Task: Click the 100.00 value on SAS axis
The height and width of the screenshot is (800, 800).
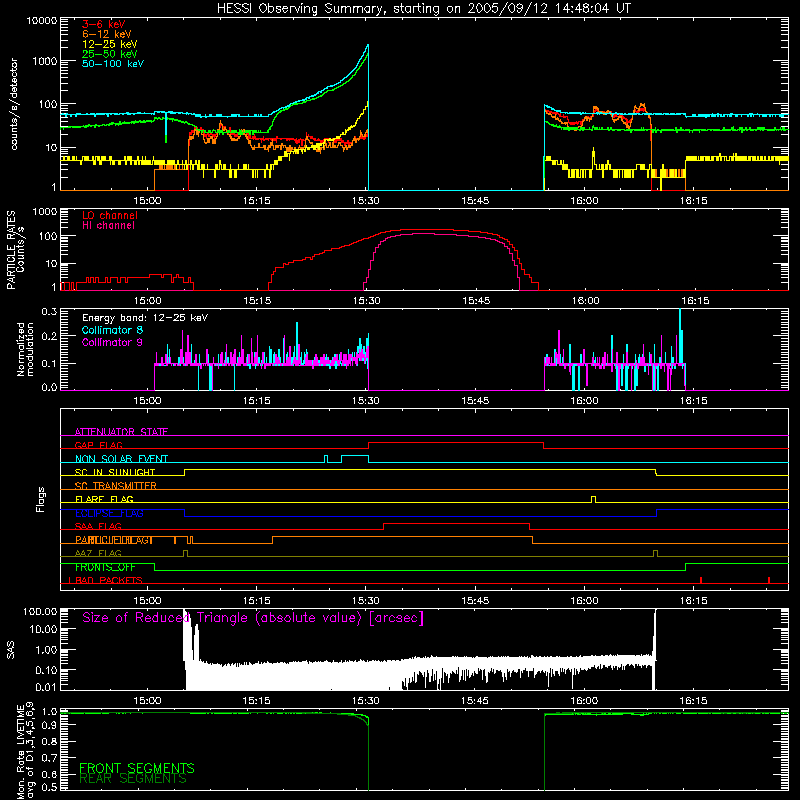Action: [x=40, y=612]
